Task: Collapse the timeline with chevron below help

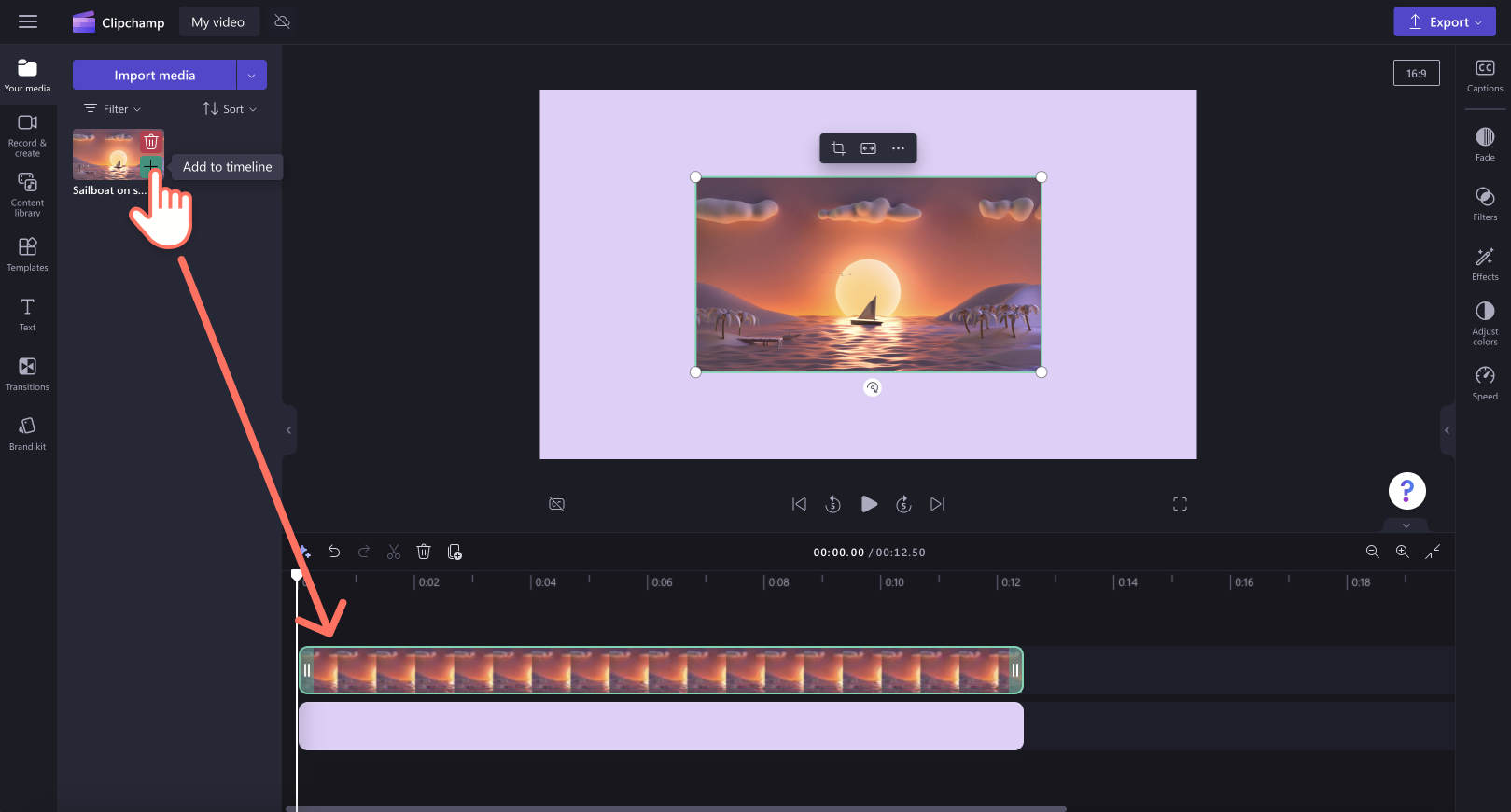Action: (1406, 525)
